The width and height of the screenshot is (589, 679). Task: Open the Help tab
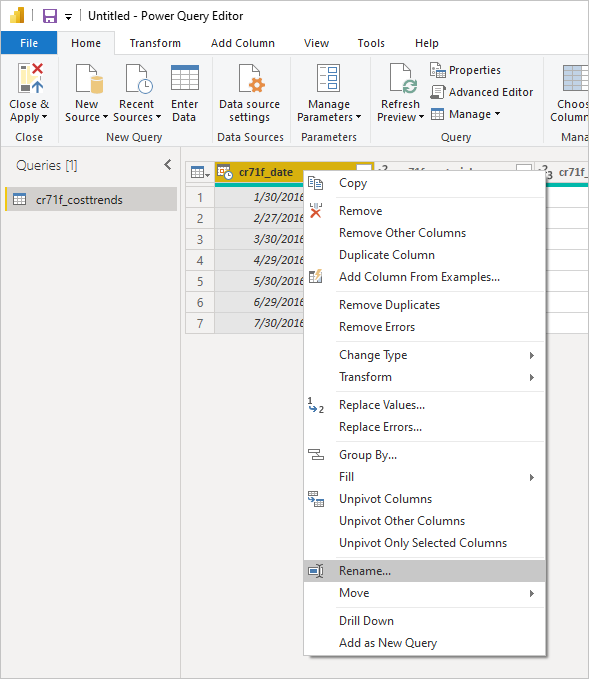427,43
